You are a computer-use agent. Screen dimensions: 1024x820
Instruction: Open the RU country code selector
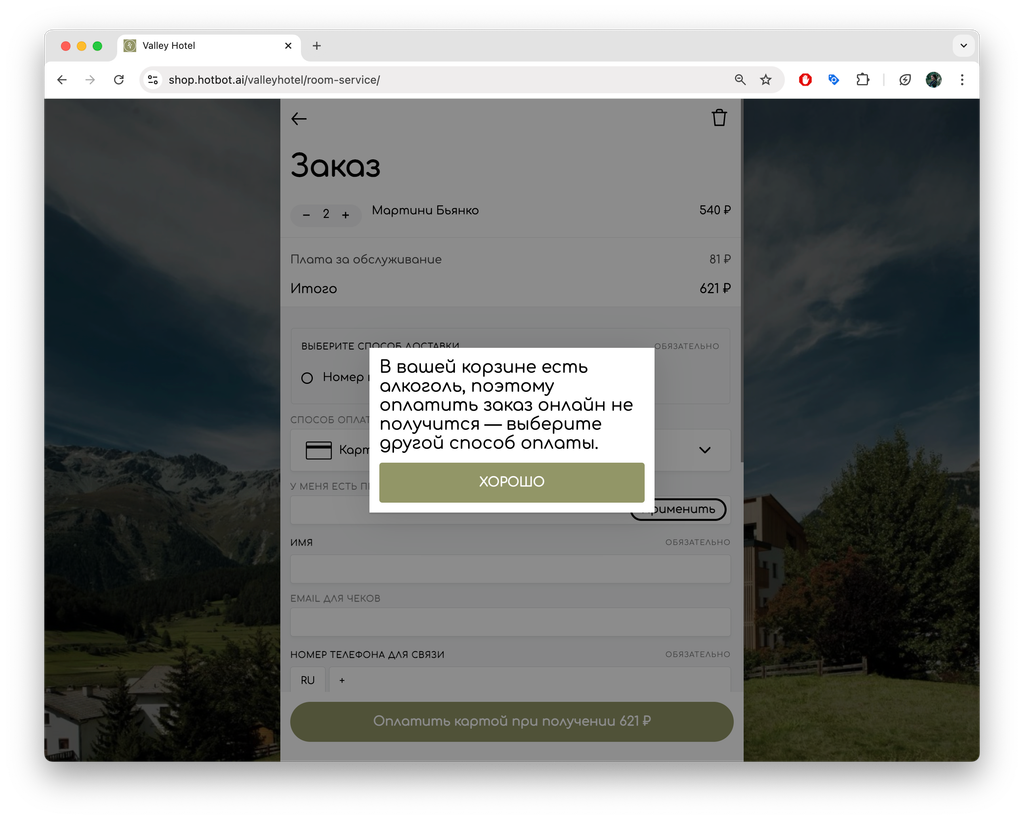pyautogui.click(x=308, y=680)
